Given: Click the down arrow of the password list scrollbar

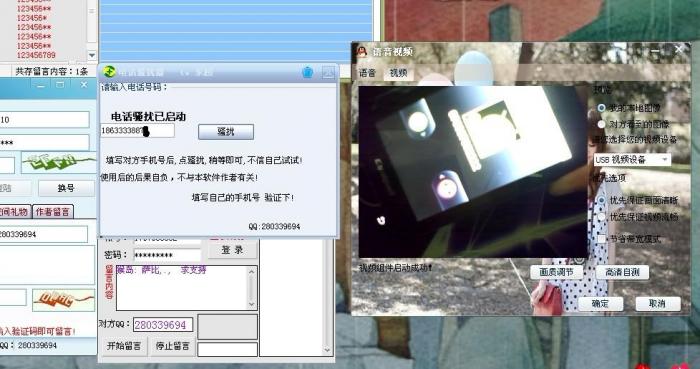Looking at the screenshot, I should [x=92, y=55].
